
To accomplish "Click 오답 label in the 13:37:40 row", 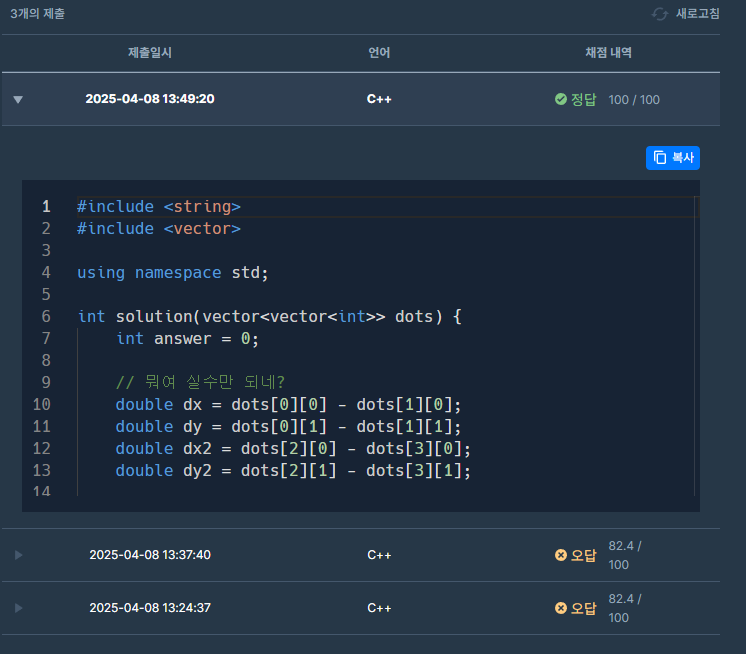I will 583,555.
